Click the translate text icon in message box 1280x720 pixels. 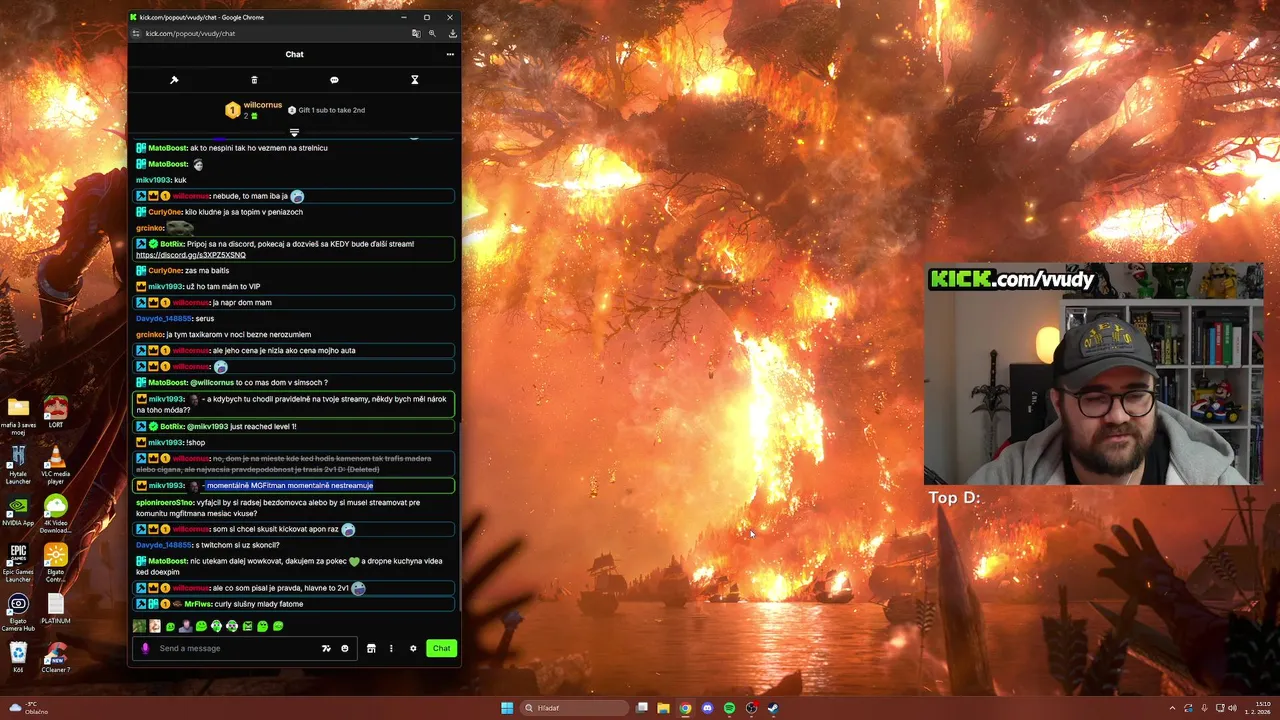(326, 648)
